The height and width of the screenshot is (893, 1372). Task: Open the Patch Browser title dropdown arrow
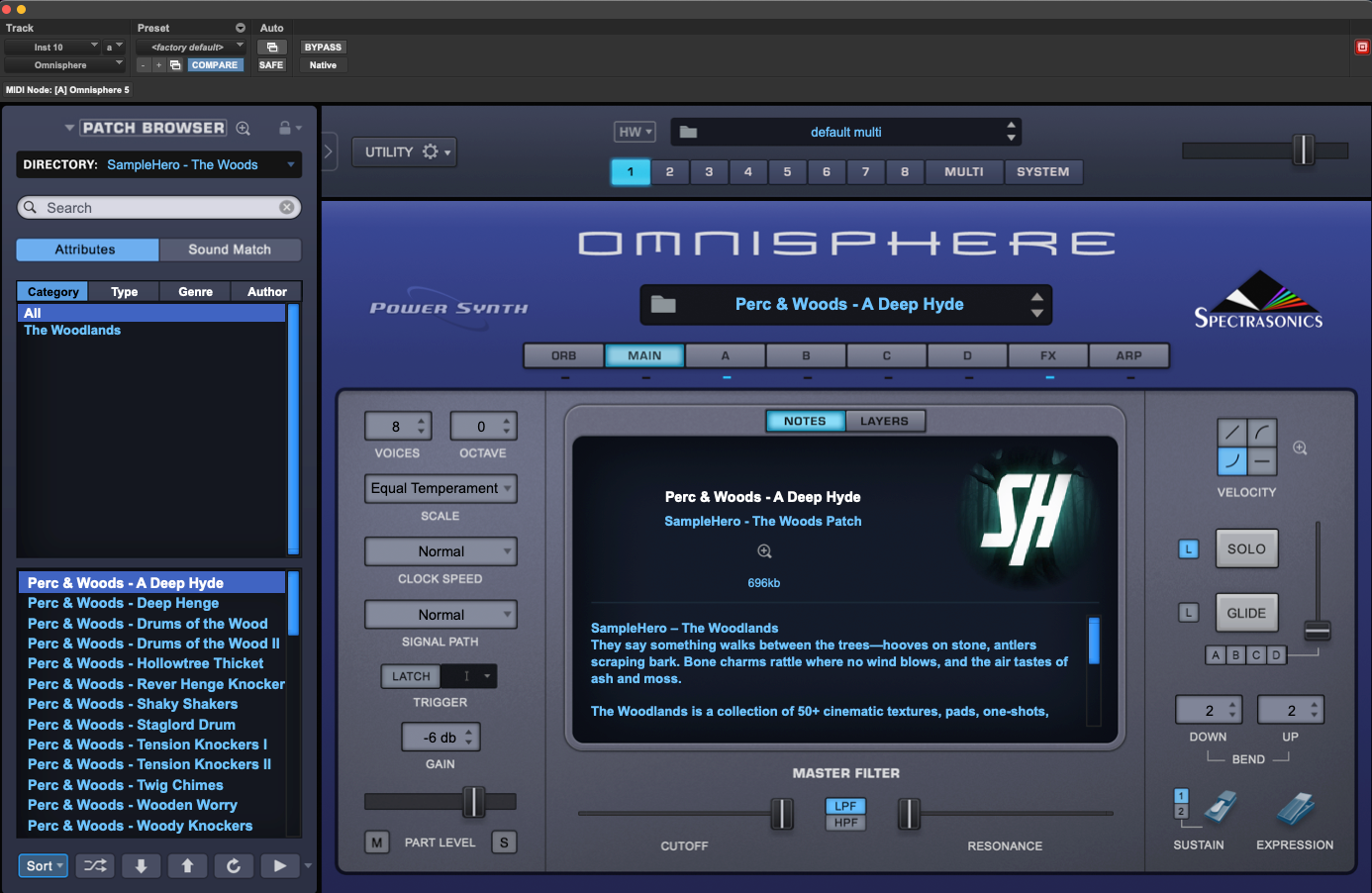pyautogui.click(x=69, y=128)
